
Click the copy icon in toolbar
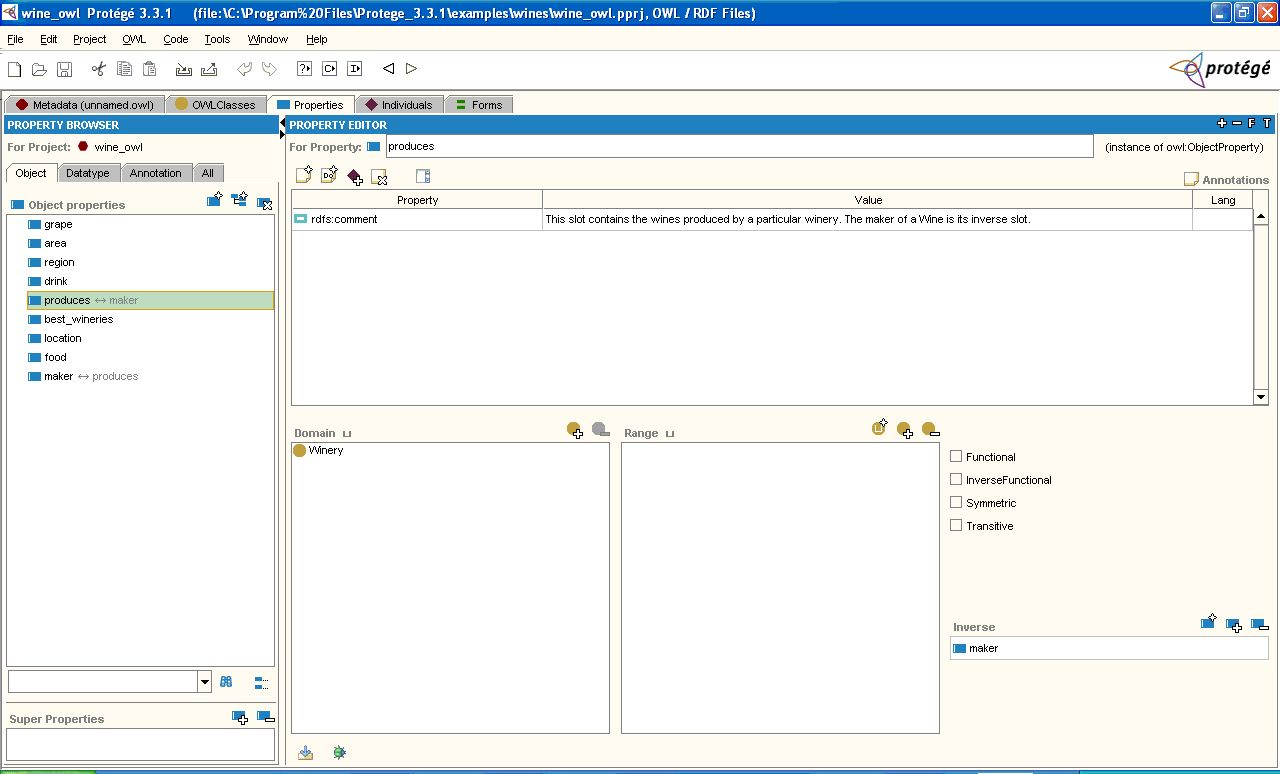coord(124,69)
